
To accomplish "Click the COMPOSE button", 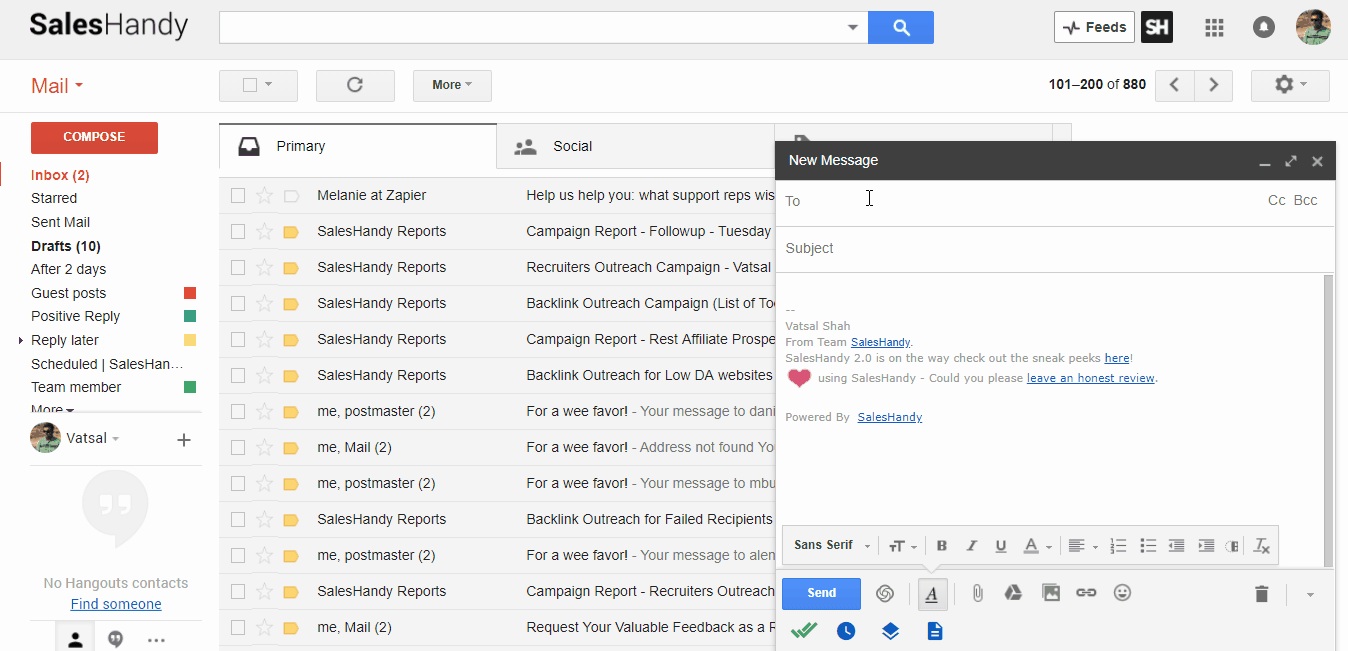I will (94, 137).
